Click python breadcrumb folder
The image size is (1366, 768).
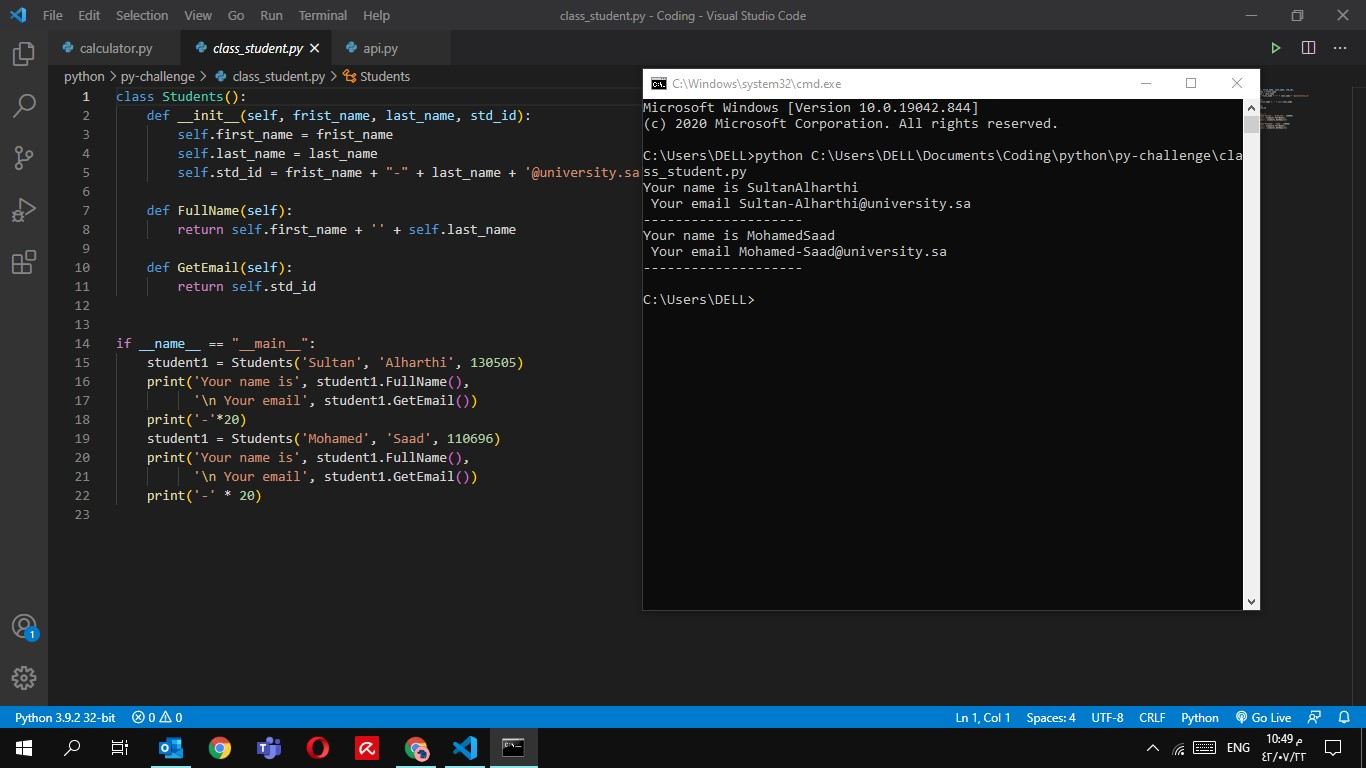pos(84,76)
